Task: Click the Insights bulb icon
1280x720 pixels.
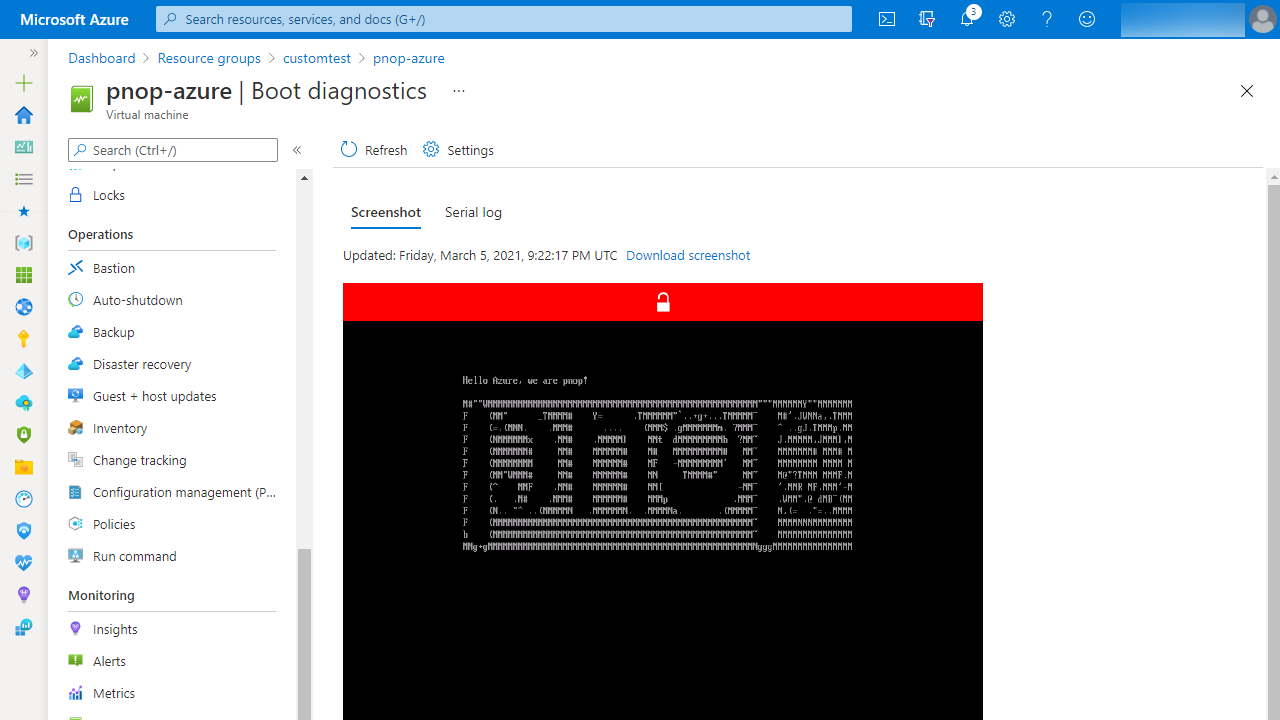Action: (x=76, y=629)
